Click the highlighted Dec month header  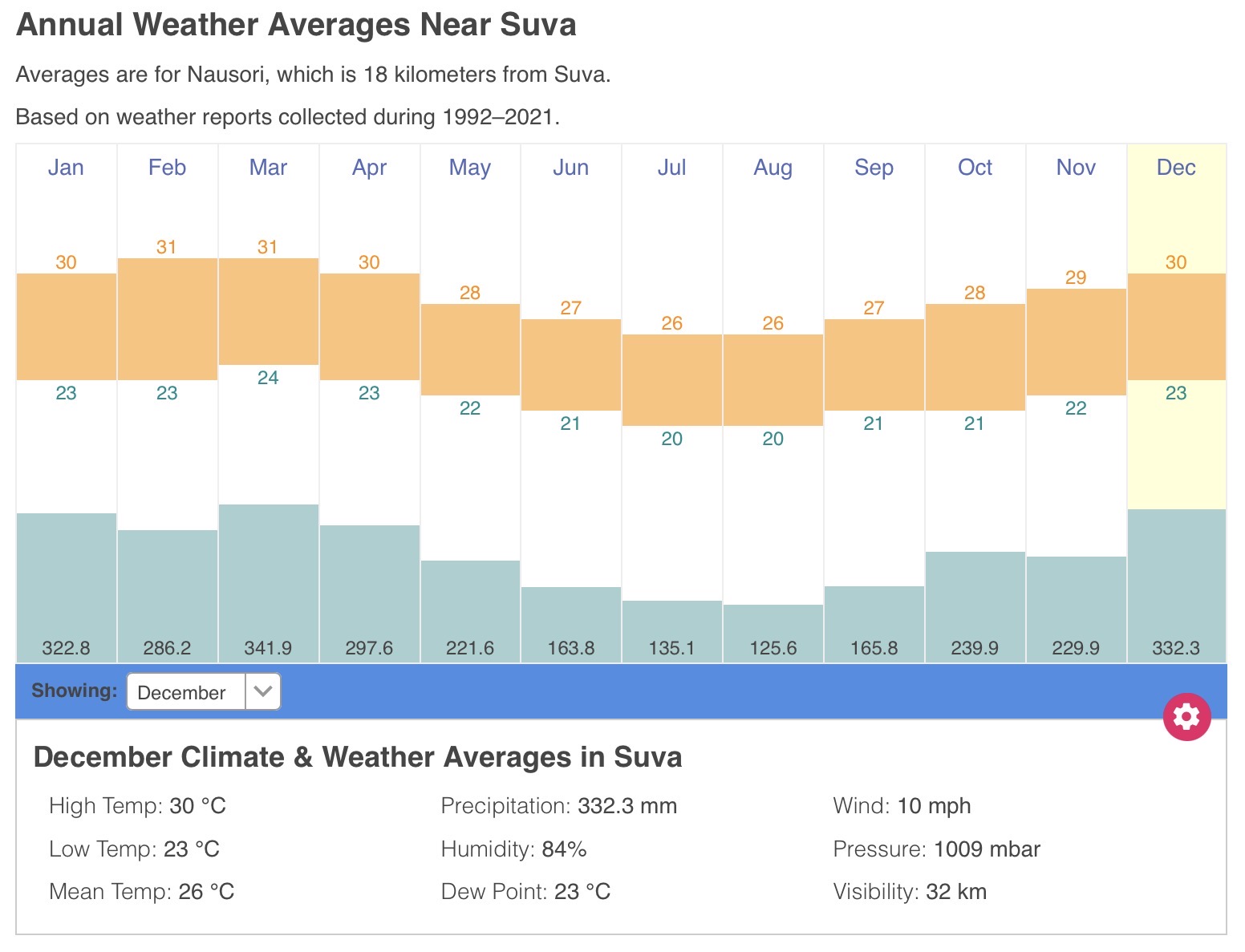[1176, 168]
